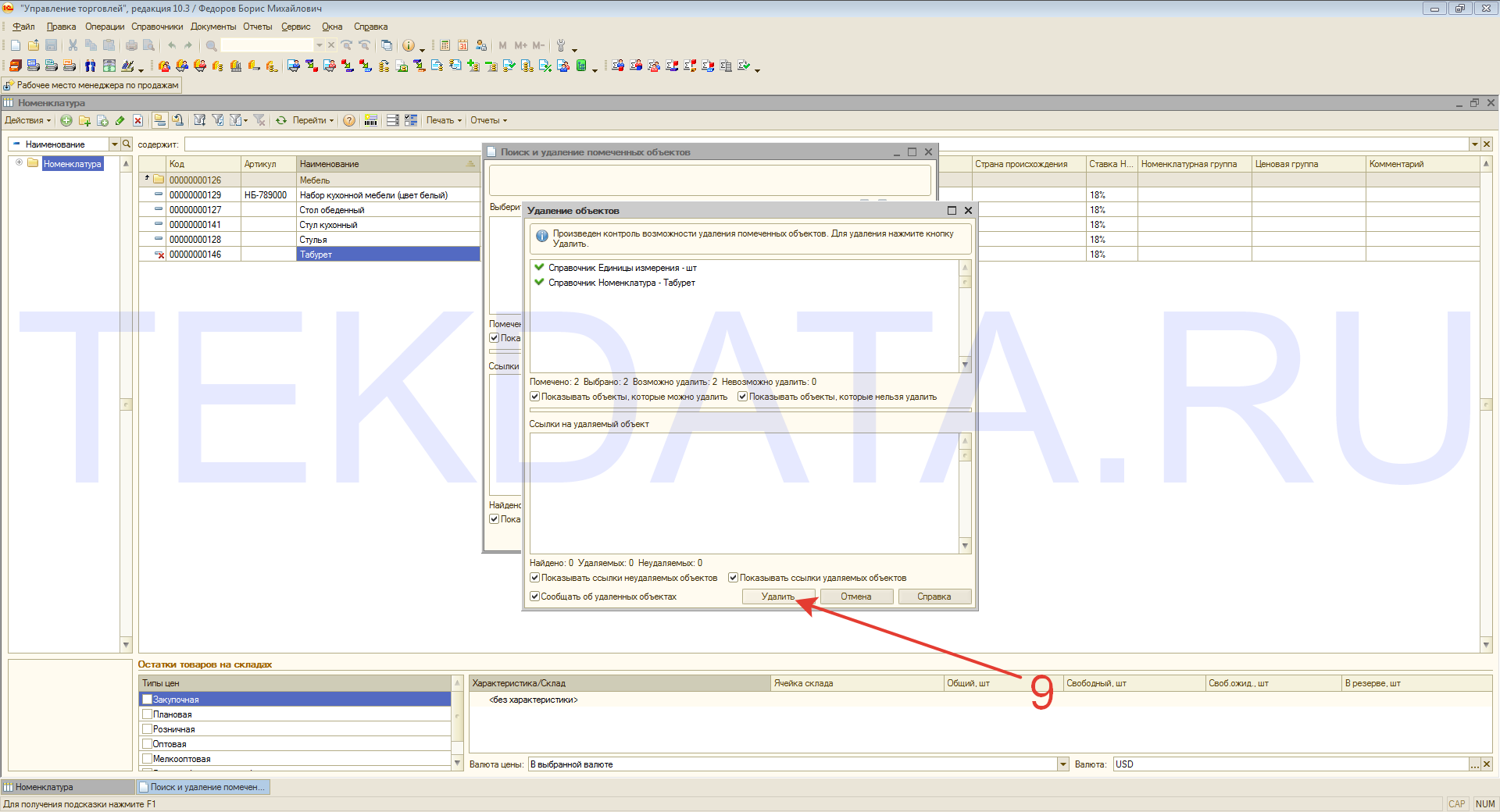1500x812 pixels.
Task: Toggle 'Показывать ссылки удаляемых объектов' checkbox
Action: [734, 578]
